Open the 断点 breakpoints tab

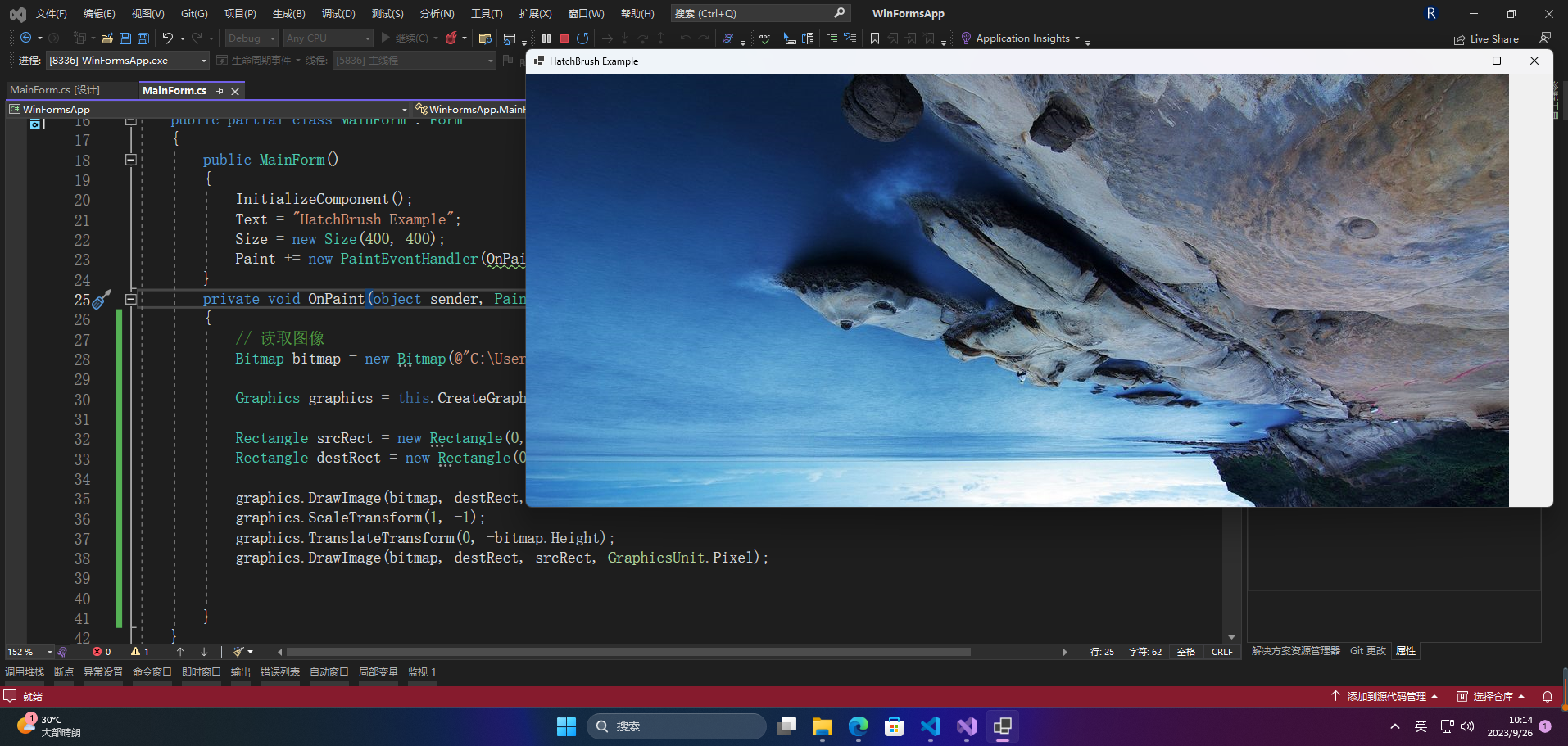pyautogui.click(x=64, y=672)
